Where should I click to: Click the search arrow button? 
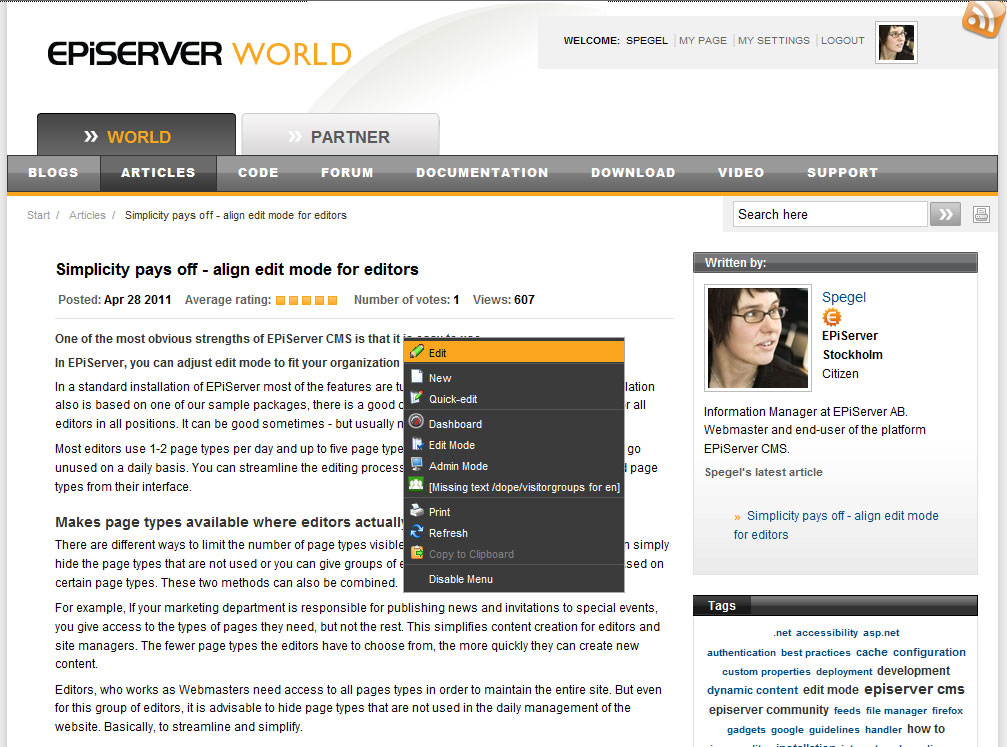point(945,214)
